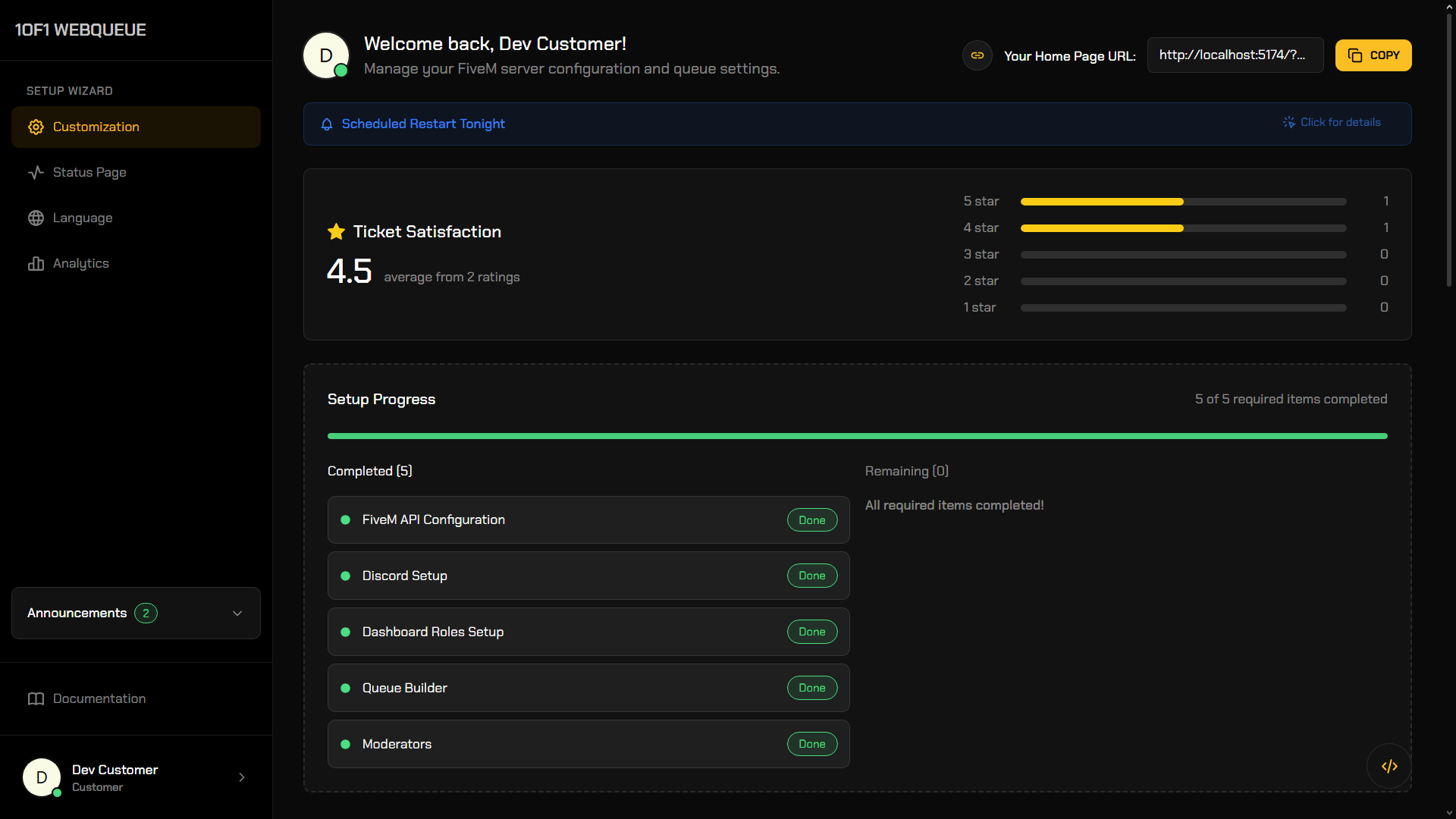Image resolution: width=1456 pixels, height=819 pixels.
Task: Go to Language settings
Action: [136, 218]
